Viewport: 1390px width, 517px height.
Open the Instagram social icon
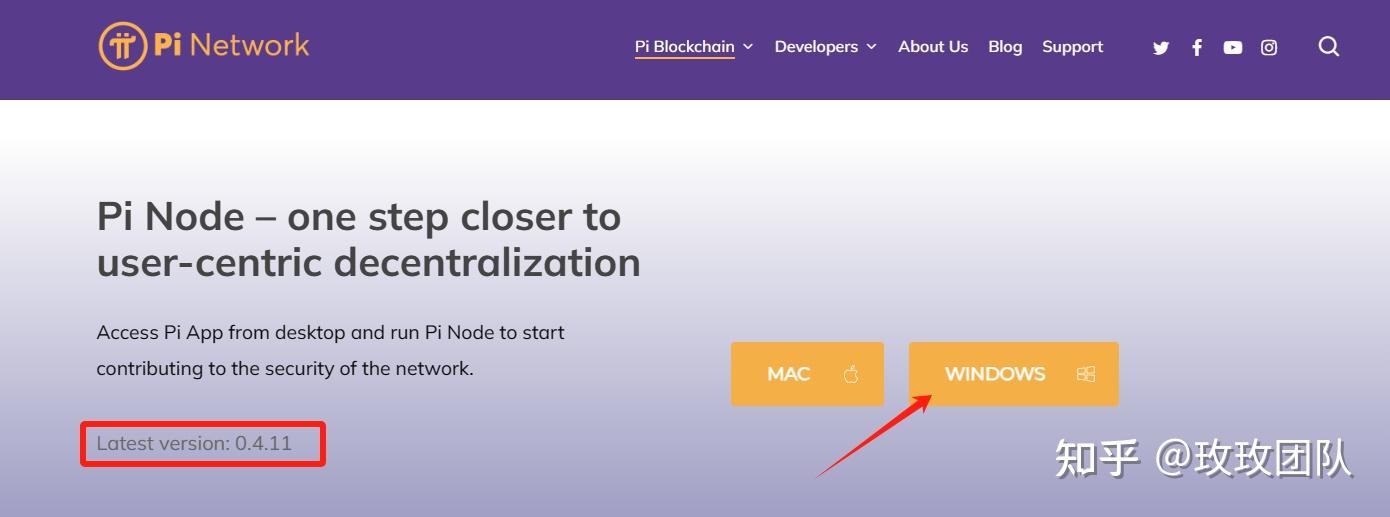pos(1269,47)
